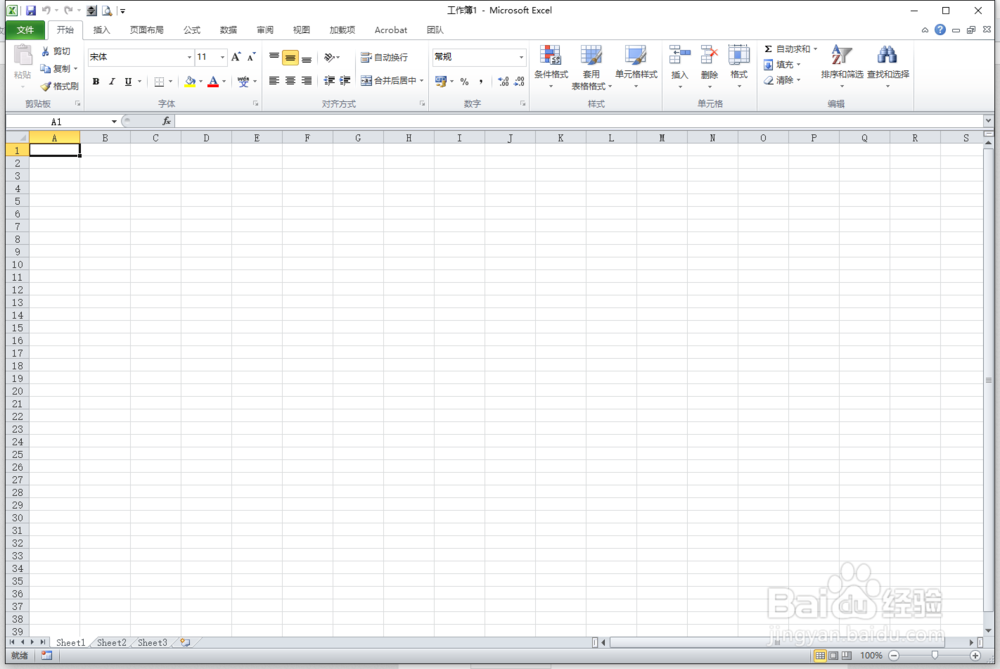The height and width of the screenshot is (669, 1000).
Task: Switch to 视图 View tab
Action: tap(301, 30)
